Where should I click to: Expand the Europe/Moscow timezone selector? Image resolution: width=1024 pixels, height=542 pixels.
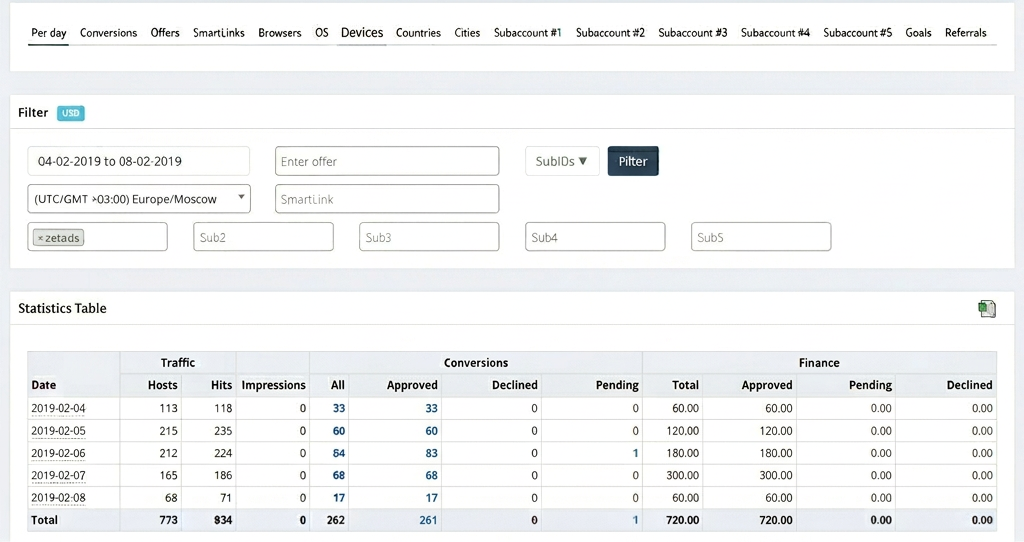[138, 199]
